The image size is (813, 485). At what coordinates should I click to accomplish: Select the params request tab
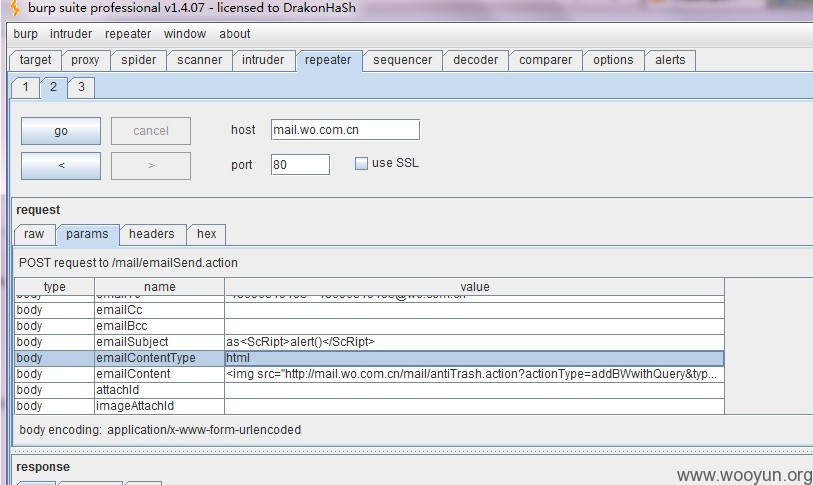click(x=87, y=234)
